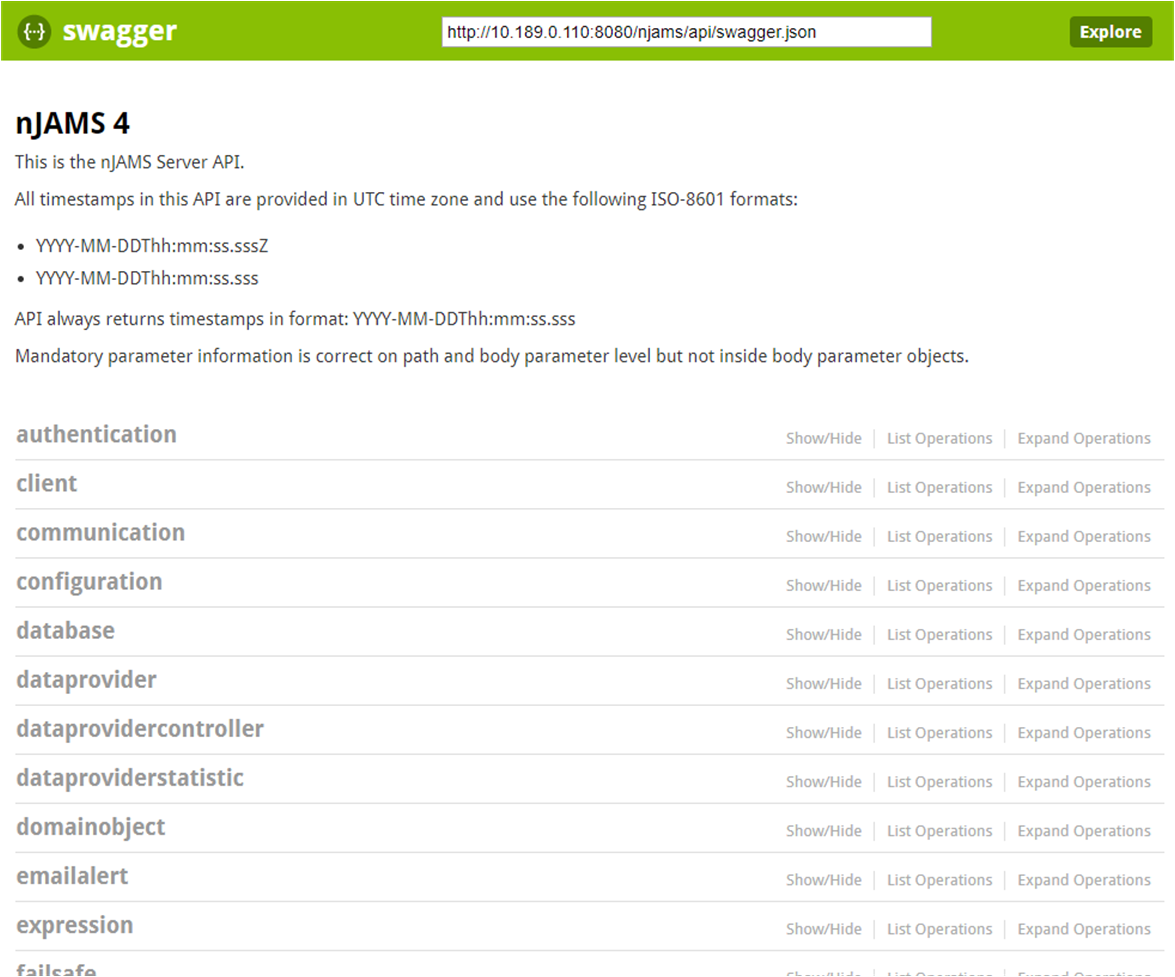1175x977 pixels.
Task: Click the "All timestamps in this API" sentence
Action: pos(406,199)
